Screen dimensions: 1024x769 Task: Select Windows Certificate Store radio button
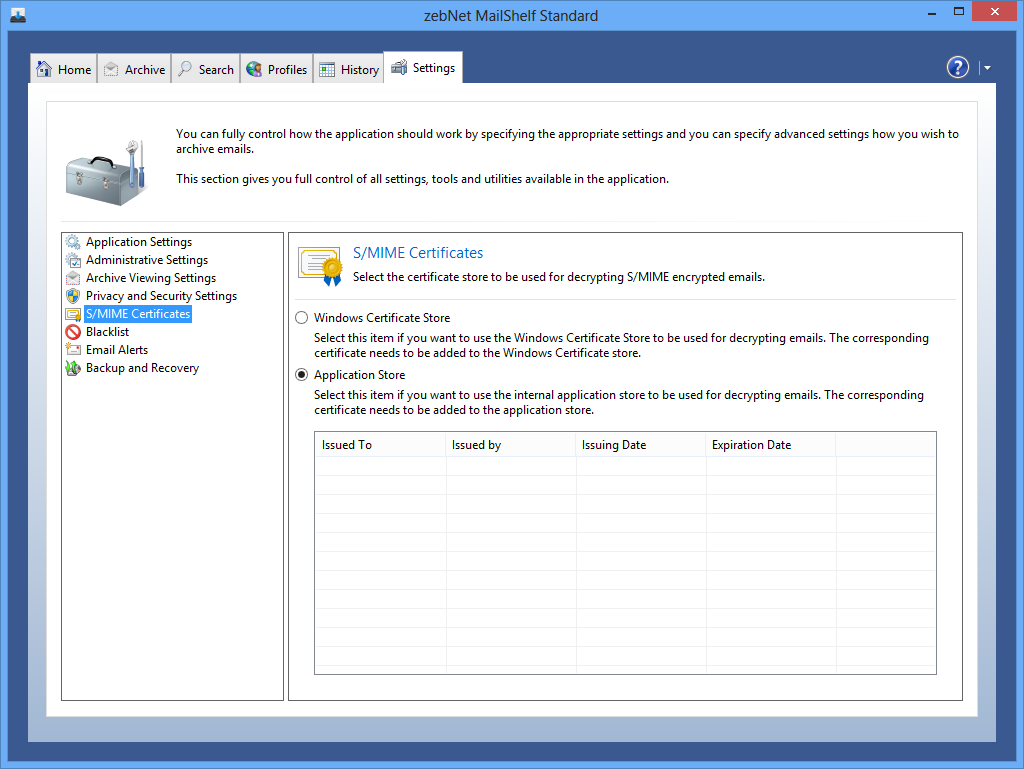point(302,318)
